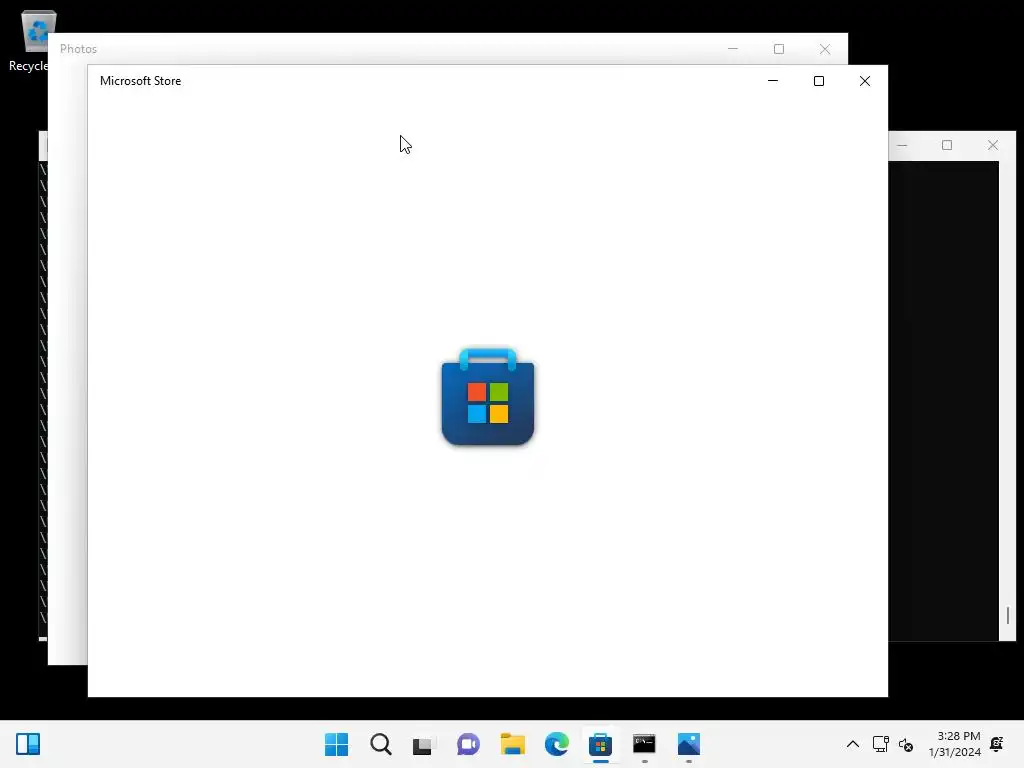Close the Photos window
The image size is (1024, 768).
pyautogui.click(x=825, y=49)
